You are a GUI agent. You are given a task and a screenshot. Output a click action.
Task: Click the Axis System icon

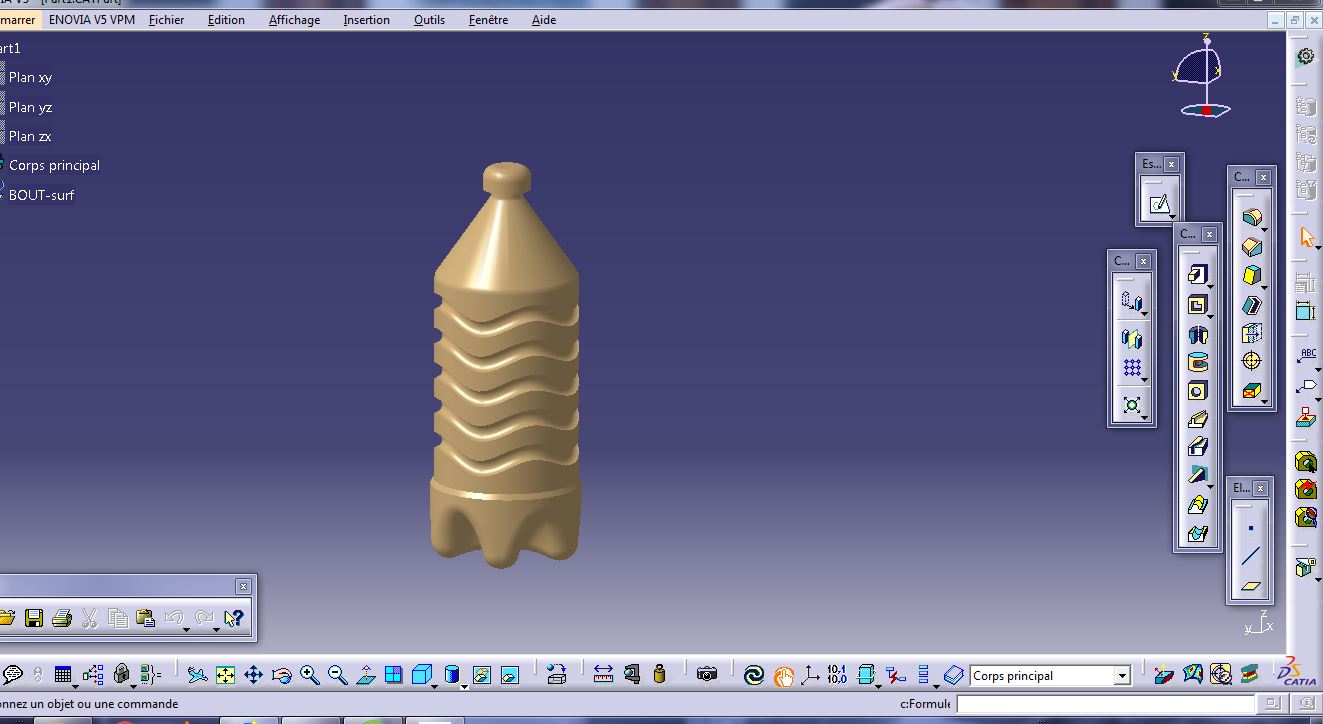(810, 675)
